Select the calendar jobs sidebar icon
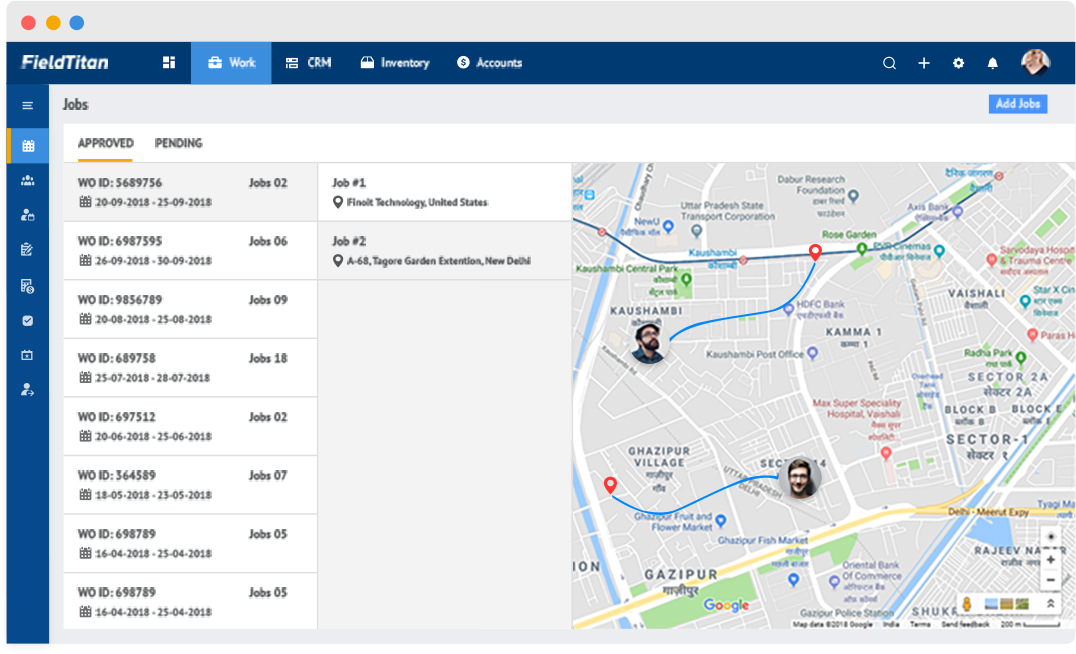This screenshot has height=654, width=1076. pos(27,145)
